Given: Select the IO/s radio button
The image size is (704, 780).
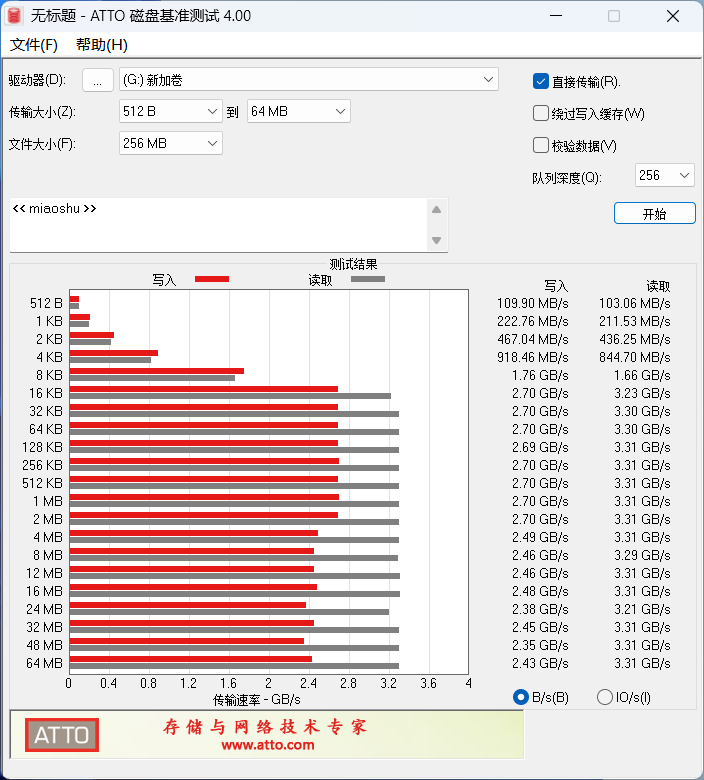Looking at the screenshot, I should pos(604,697).
